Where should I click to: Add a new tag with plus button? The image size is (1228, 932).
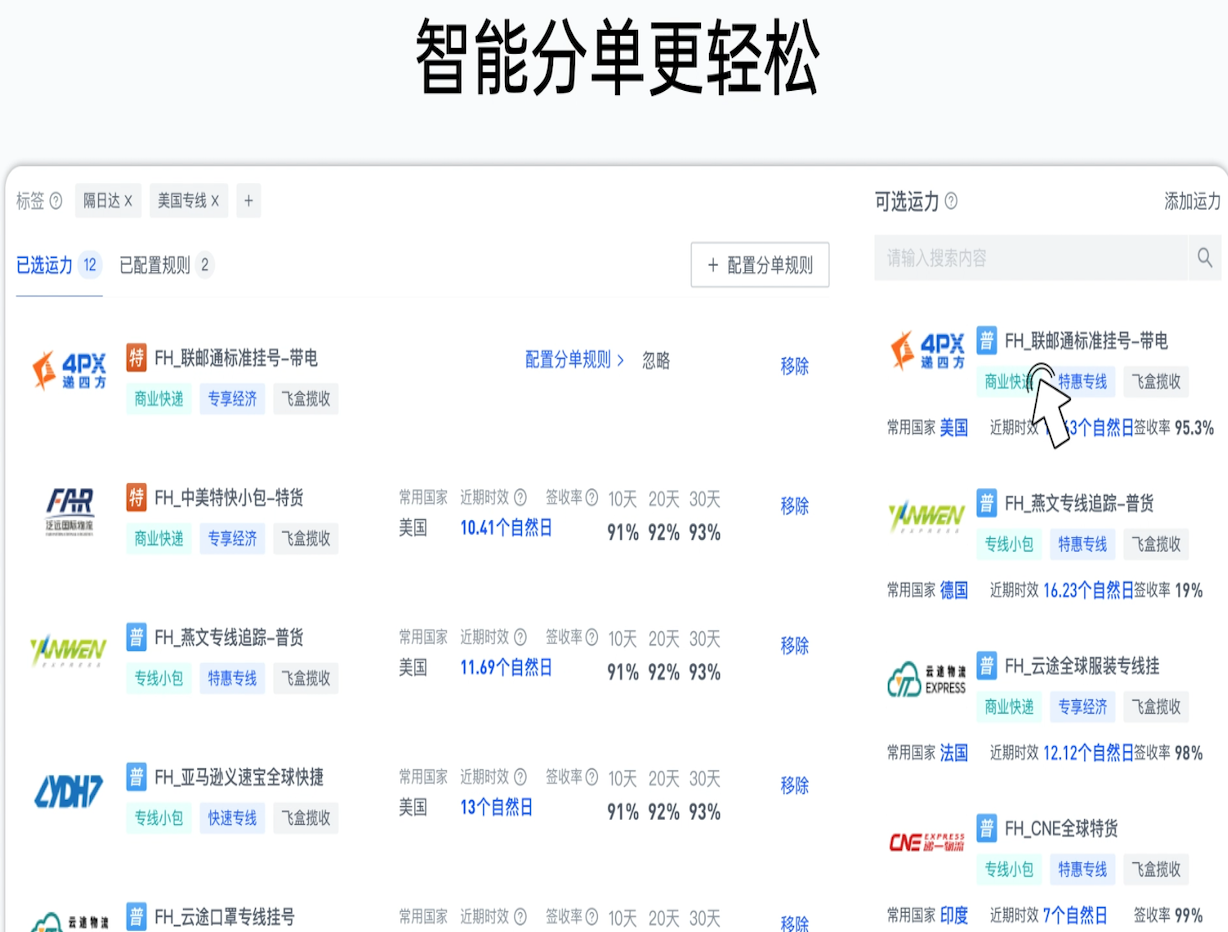pyautogui.click(x=249, y=201)
